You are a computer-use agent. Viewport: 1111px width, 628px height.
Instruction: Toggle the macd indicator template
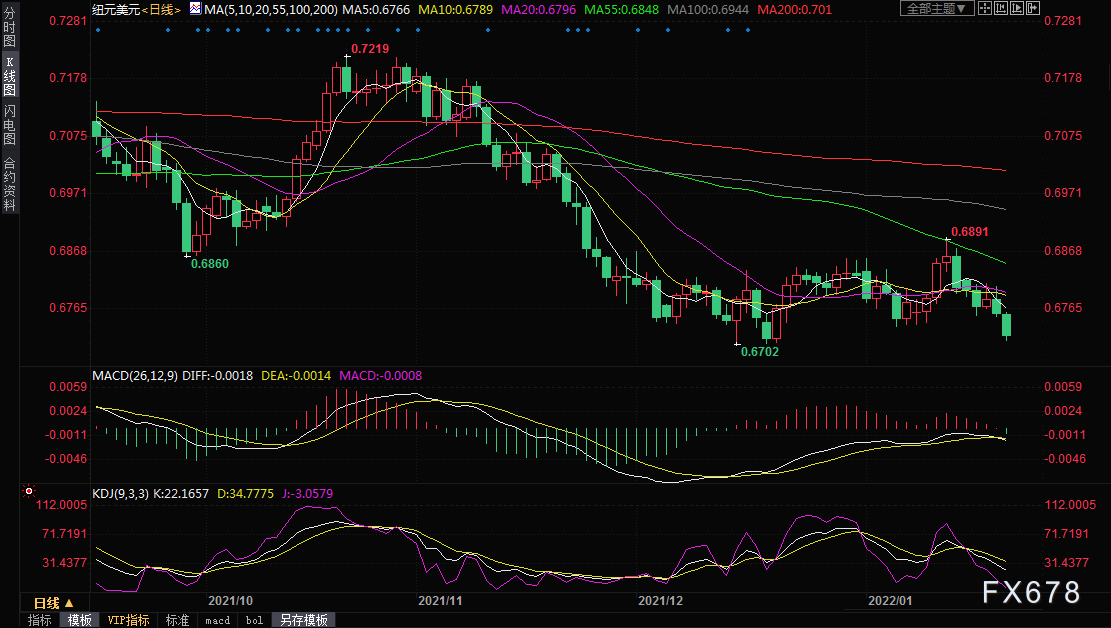point(217,620)
